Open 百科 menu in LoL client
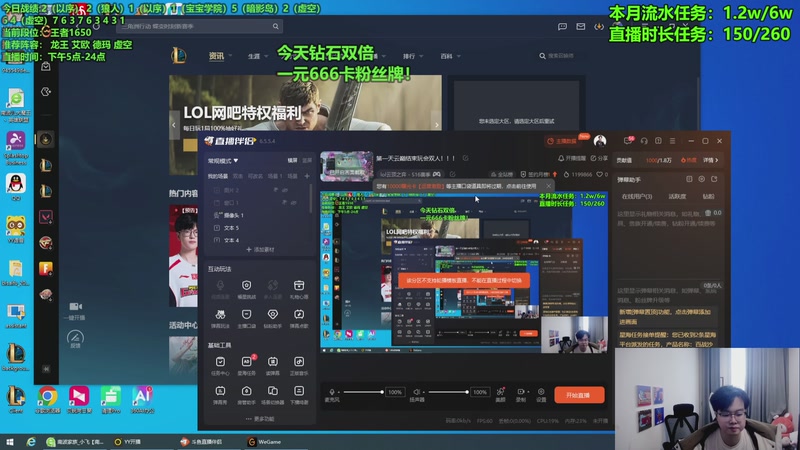Screen dimensions: 800x450 click(x=446, y=56)
